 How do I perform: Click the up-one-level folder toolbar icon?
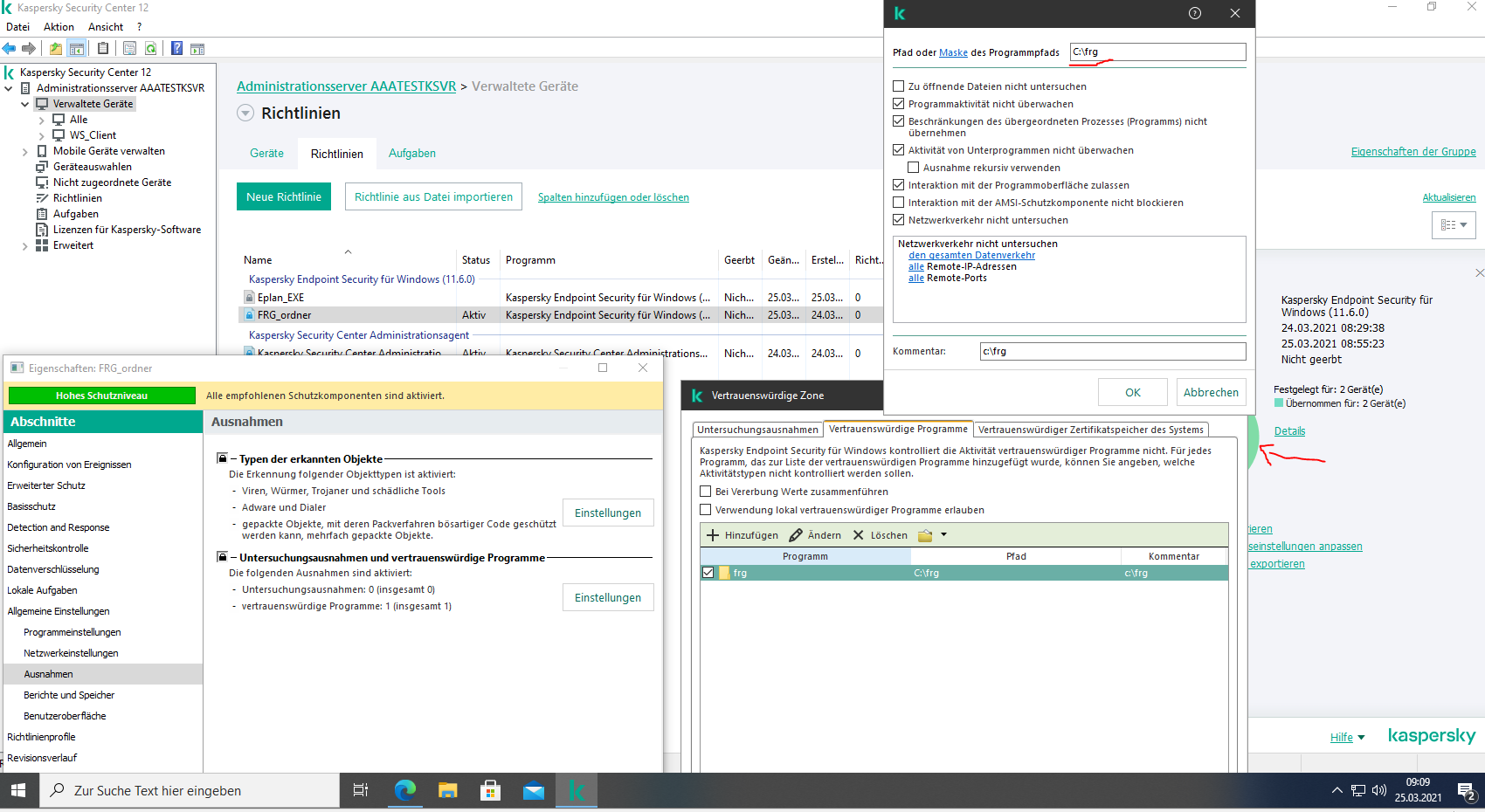pos(56,49)
